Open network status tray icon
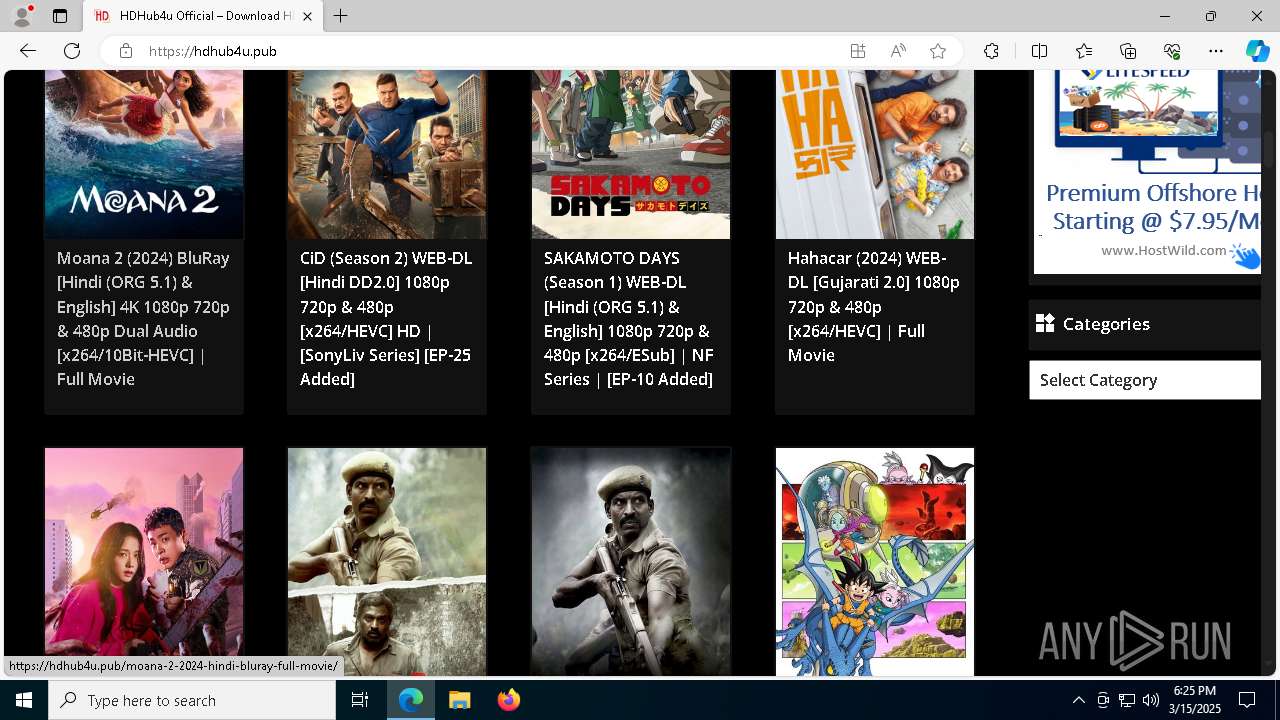The width and height of the screenshot is (1280, 720). point(1127,700)
